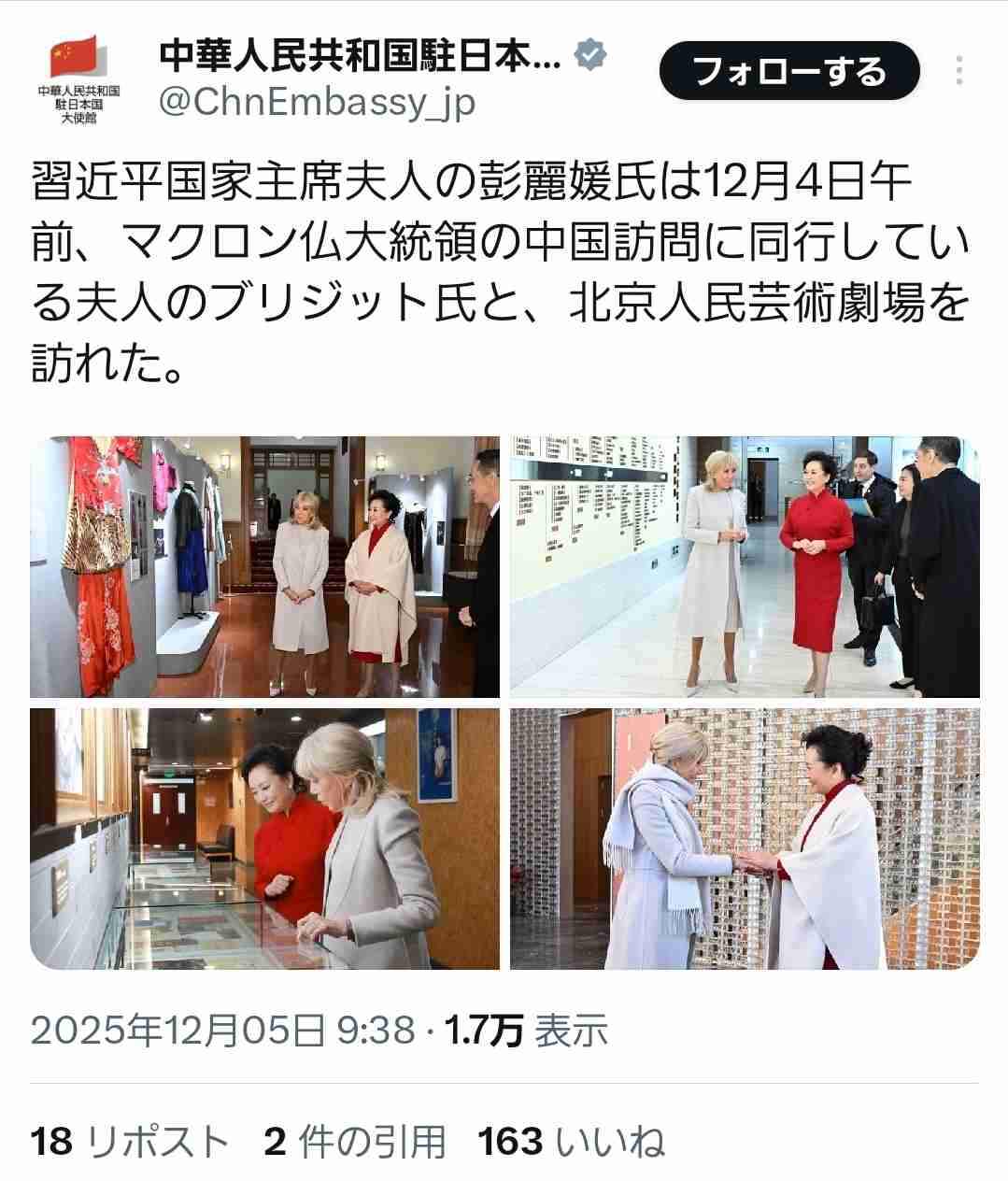Show the 163 いいね likes list
Image resolution: width=1008 pixels, height=1181 pixels.
[x=572, y=1142]
